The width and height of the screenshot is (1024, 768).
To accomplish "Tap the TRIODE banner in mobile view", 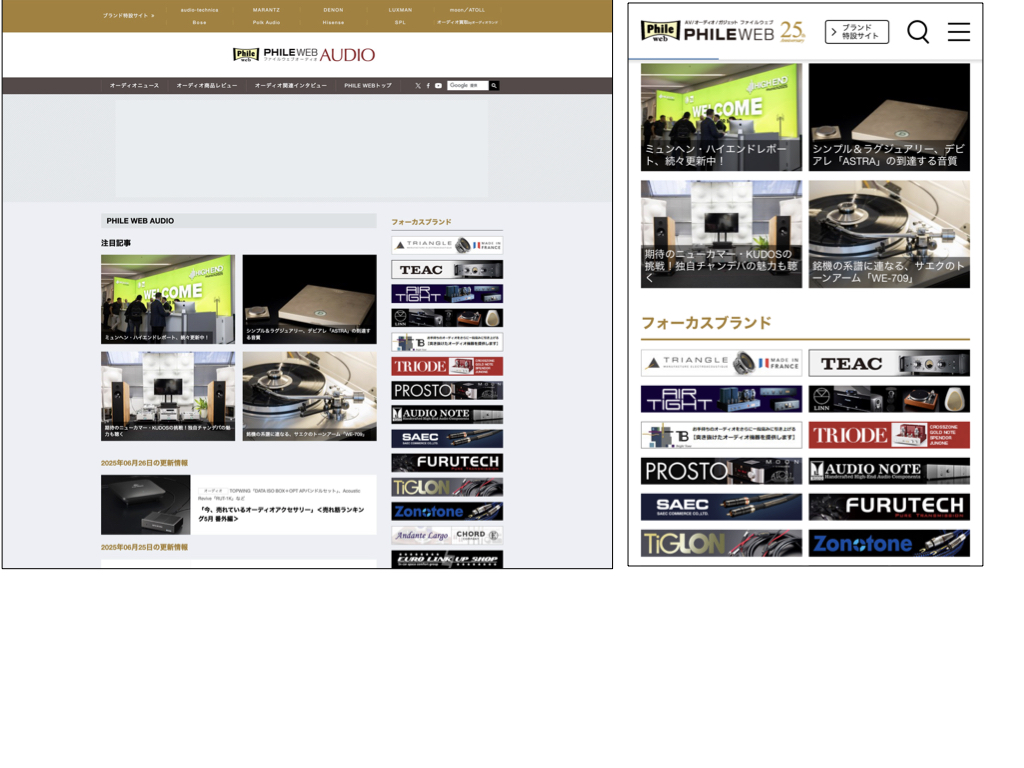I will (x=889, y=435).
